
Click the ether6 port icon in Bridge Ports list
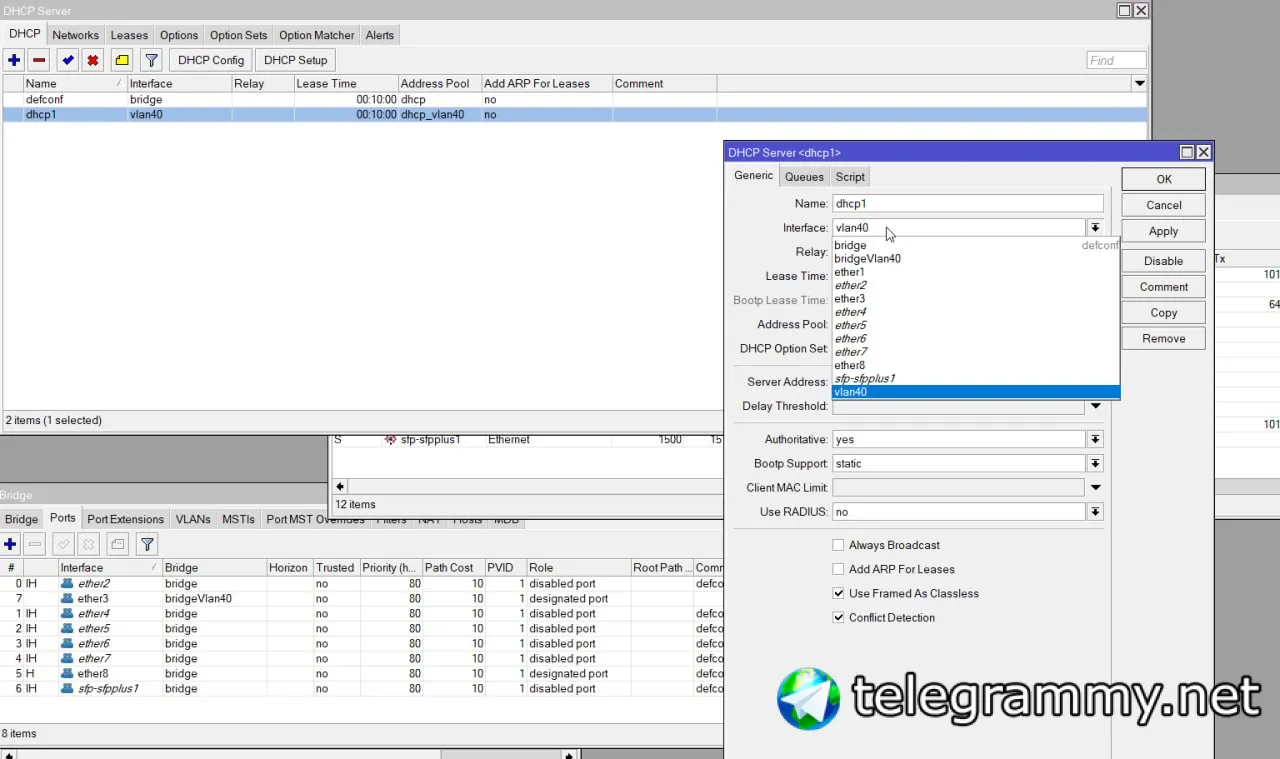(x=67, y=644)
